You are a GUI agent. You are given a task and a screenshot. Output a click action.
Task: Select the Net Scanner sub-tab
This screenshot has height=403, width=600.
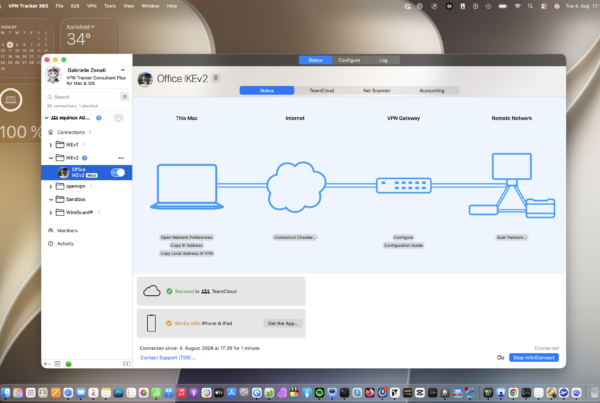point(377,90)
